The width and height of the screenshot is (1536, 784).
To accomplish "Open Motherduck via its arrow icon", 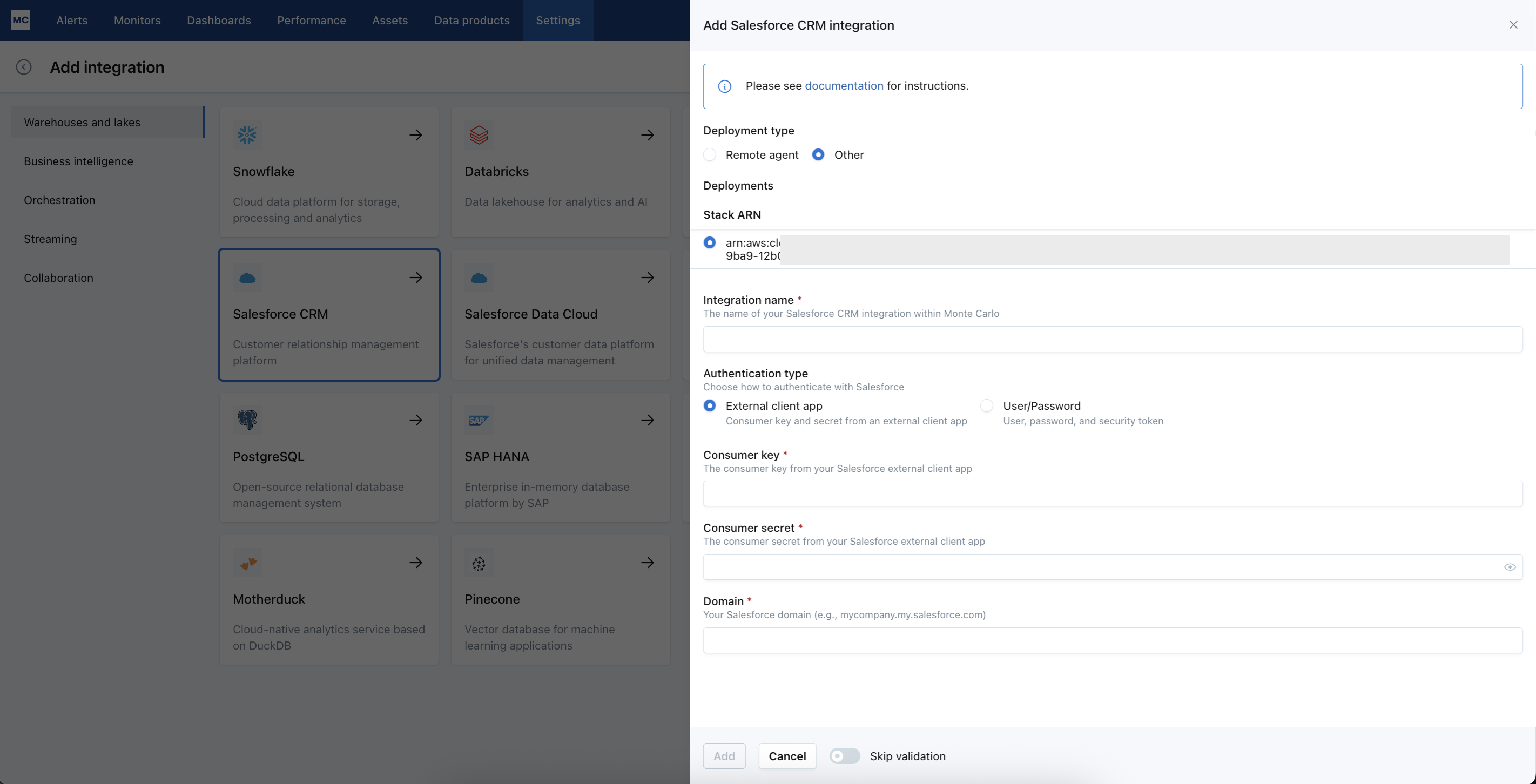I will 416,562.
